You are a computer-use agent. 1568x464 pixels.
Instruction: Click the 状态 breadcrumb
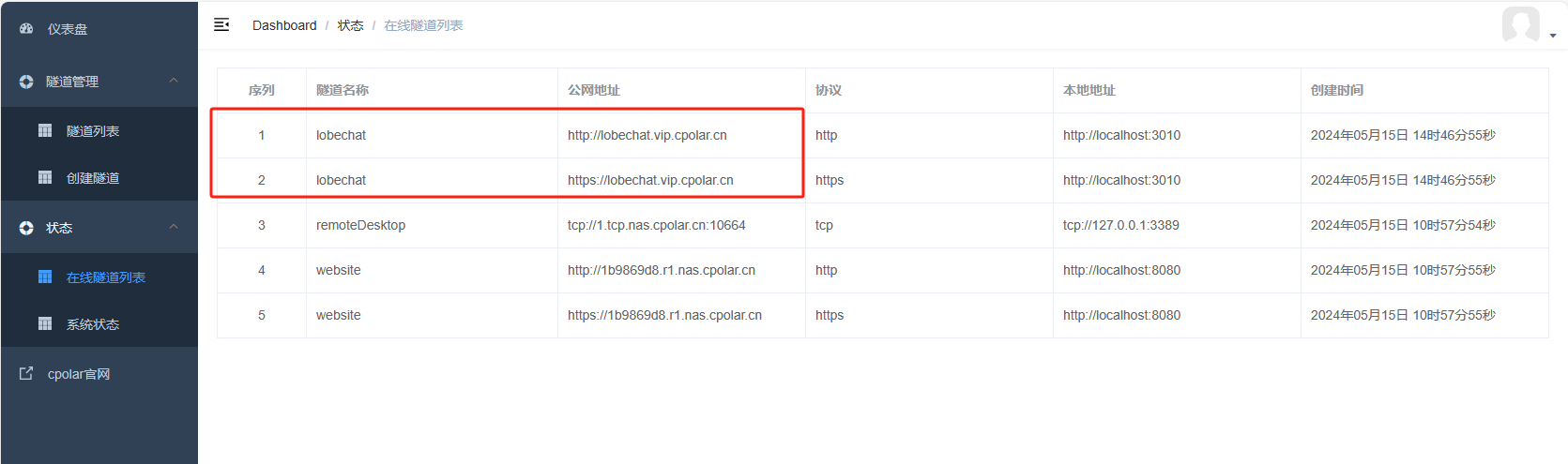pos(351,25)
